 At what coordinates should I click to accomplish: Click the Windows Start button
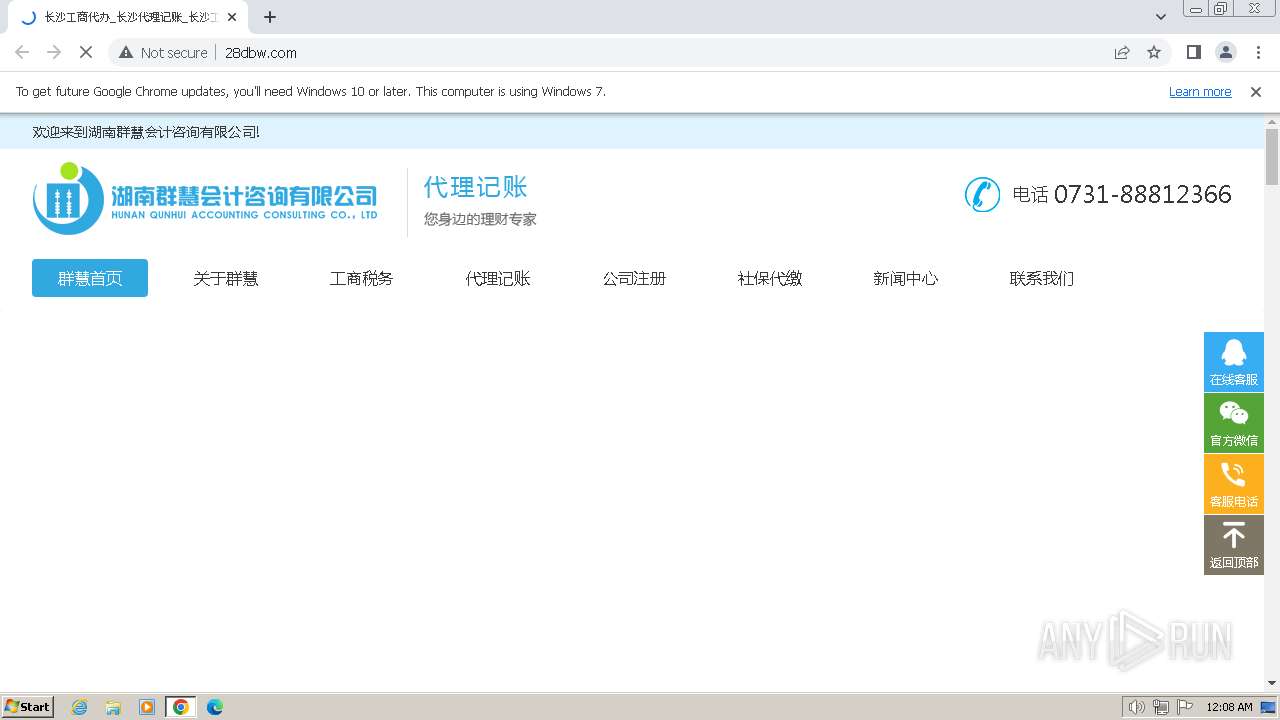click(28, 707)
